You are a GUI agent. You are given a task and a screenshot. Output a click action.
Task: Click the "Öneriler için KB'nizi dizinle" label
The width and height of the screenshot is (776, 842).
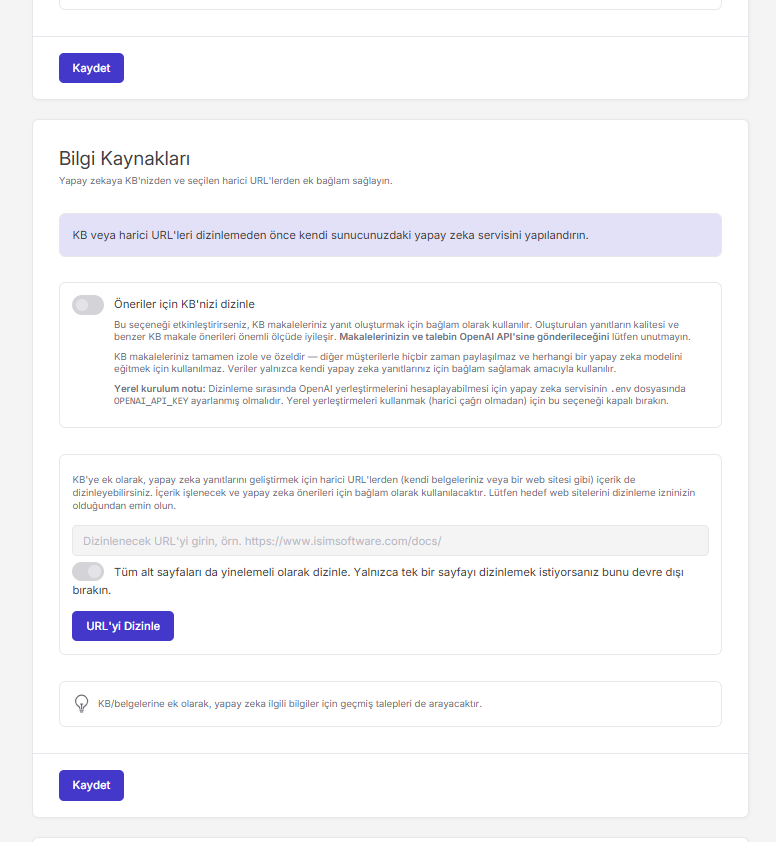184,304
